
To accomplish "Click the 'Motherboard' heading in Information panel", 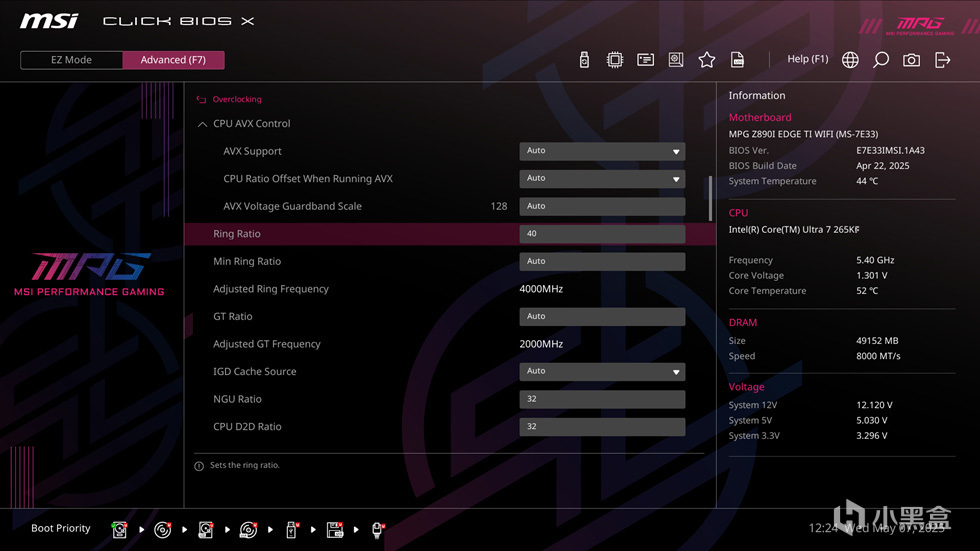I will (x=759, y=117).
